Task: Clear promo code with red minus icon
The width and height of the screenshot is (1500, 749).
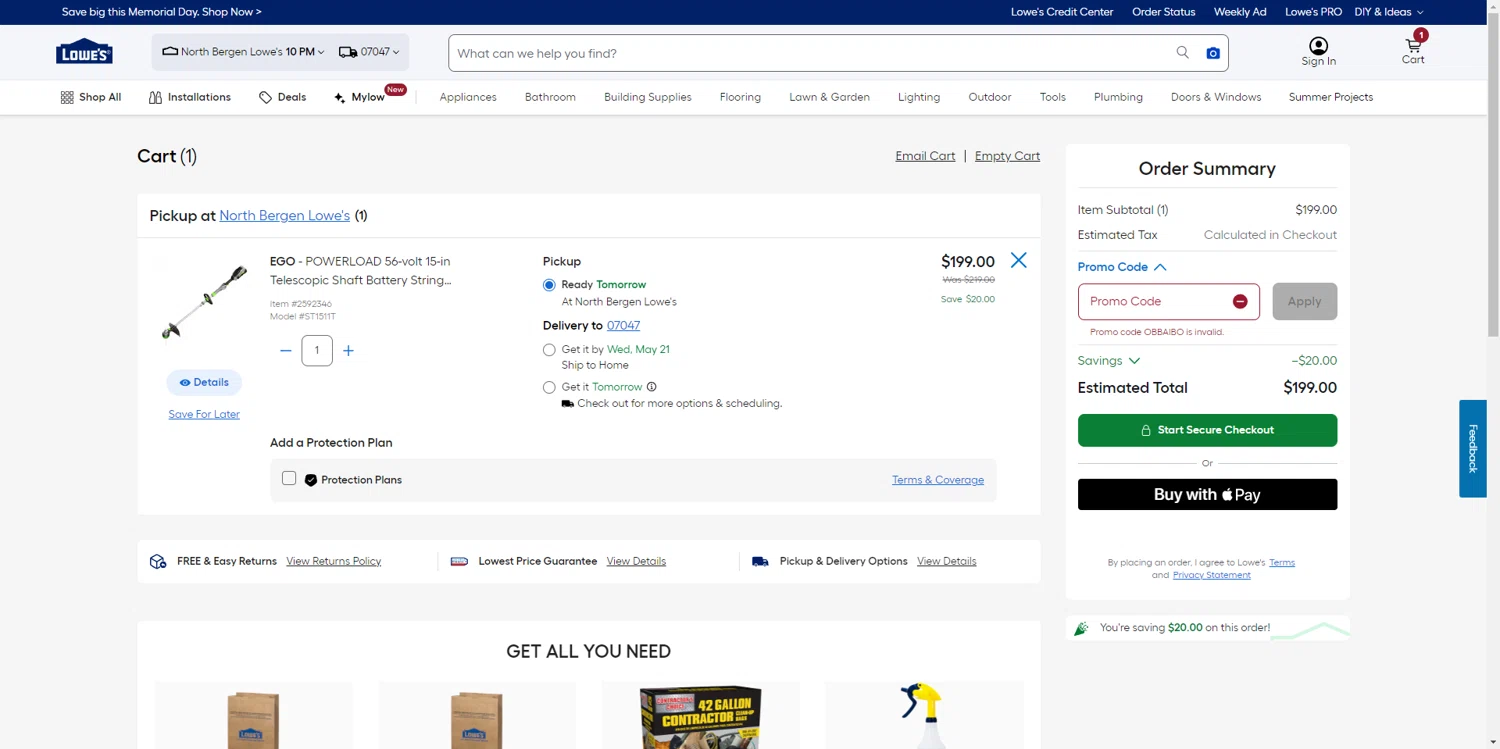Action: pyautogui.click(x=1240, y=301)
